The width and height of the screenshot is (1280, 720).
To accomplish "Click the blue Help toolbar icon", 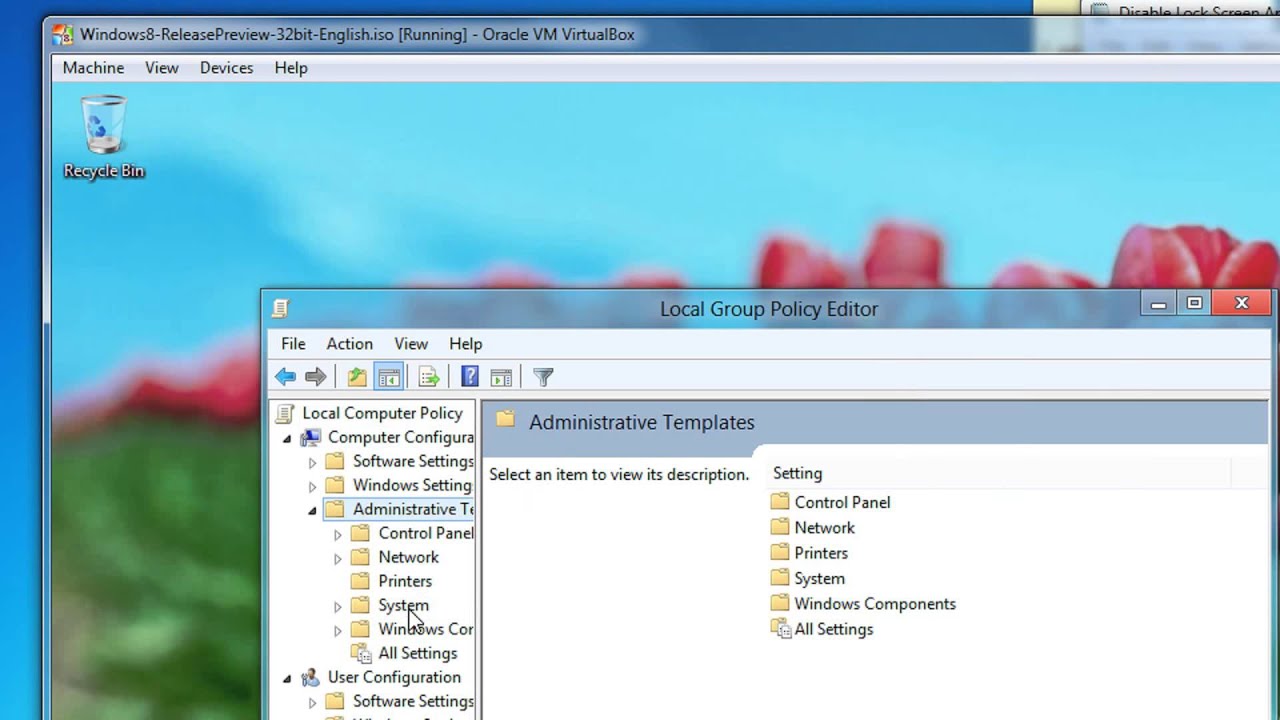I will [470, 377].
